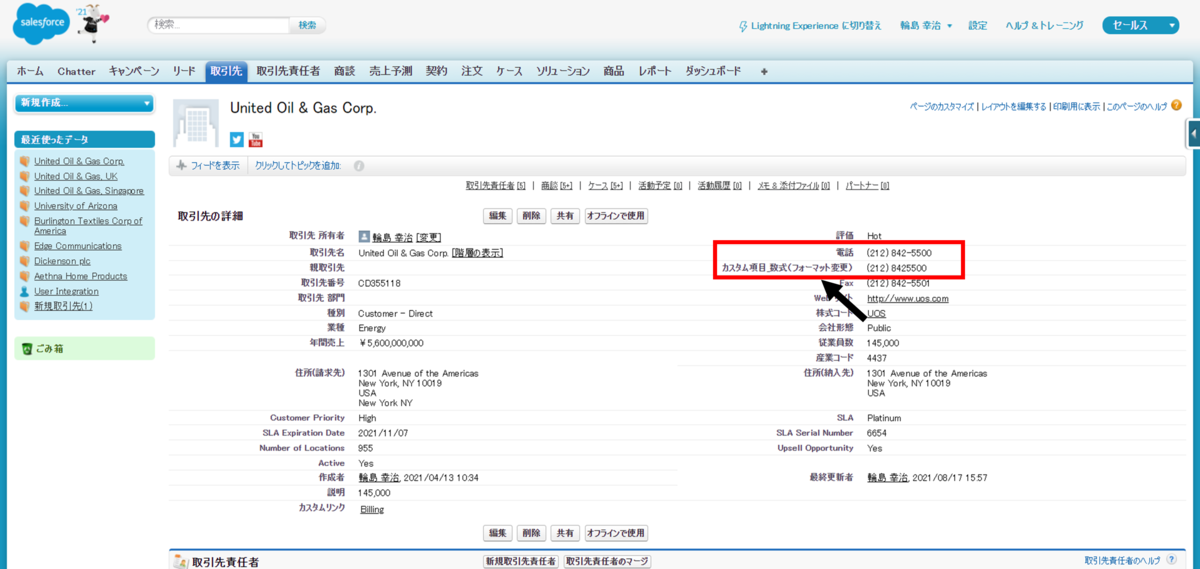Click ページのカスタマイズ link

point(942,106)
